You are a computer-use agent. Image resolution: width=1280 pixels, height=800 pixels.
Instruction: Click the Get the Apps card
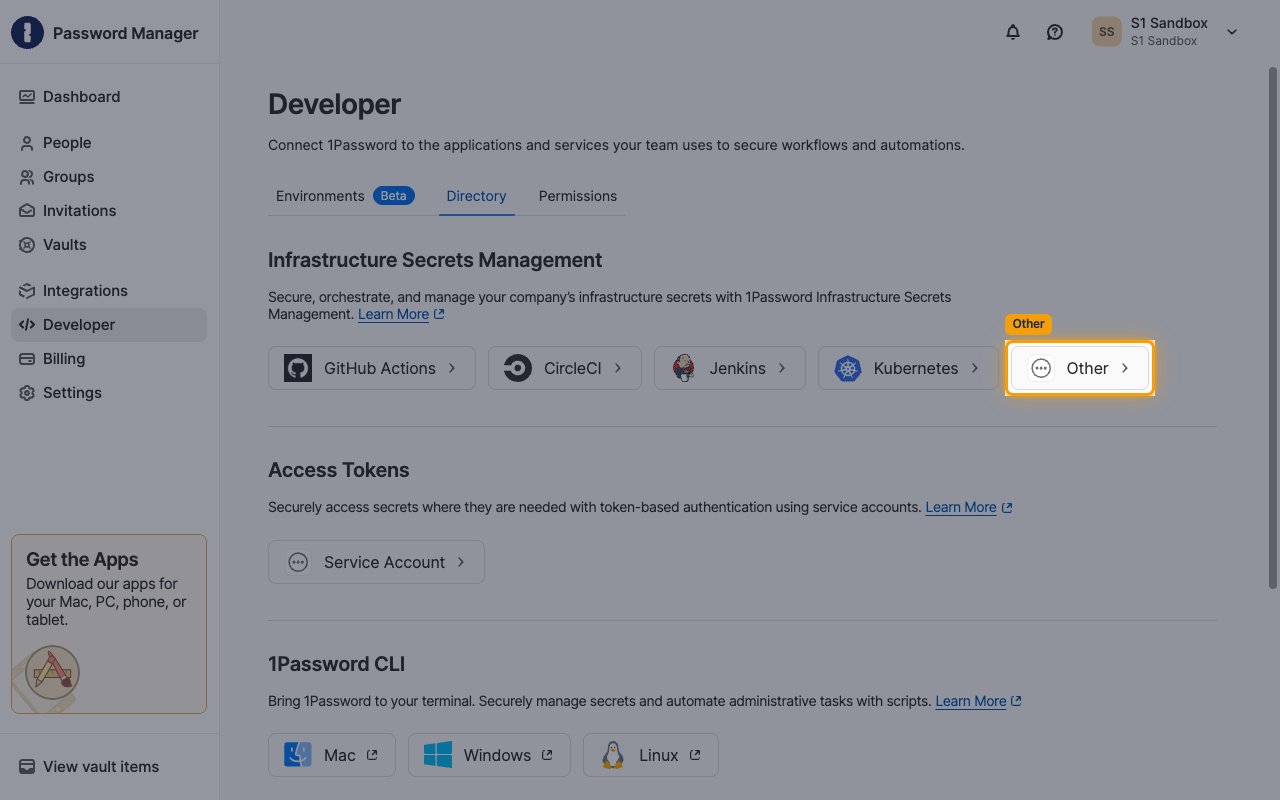point(109,624)
